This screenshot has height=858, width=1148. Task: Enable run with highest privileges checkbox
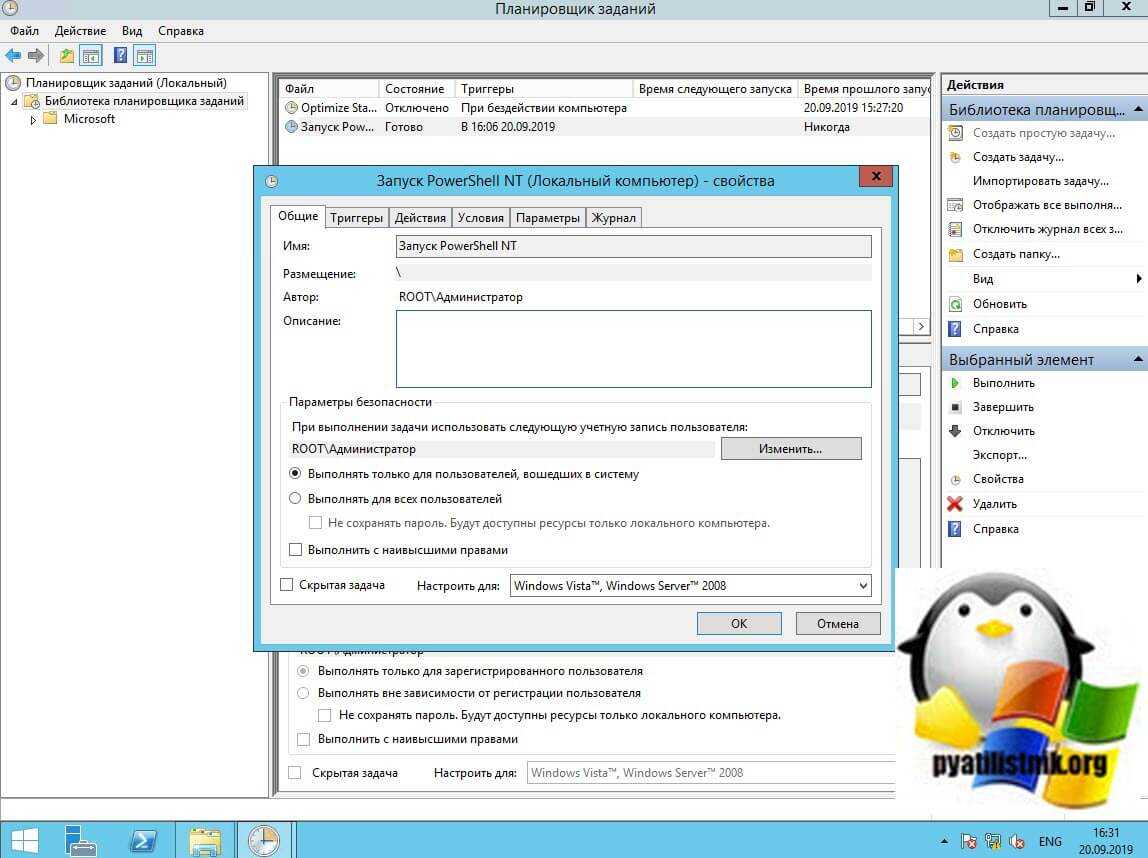pos(295,550)
